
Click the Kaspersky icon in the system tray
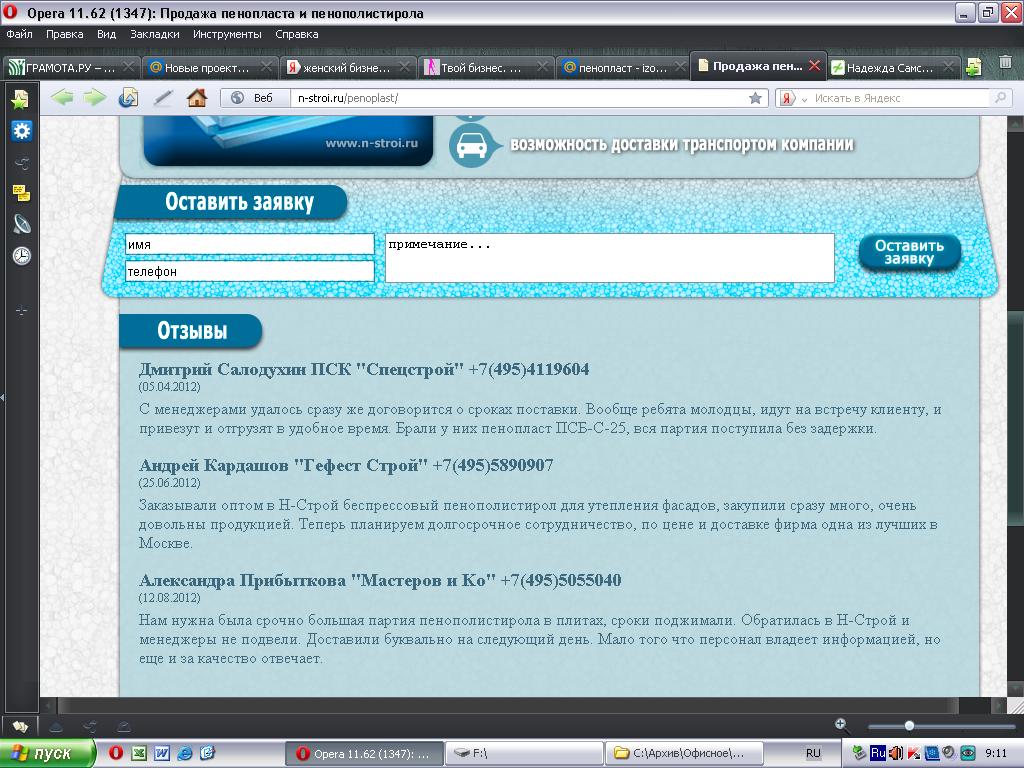coord(914,753)
